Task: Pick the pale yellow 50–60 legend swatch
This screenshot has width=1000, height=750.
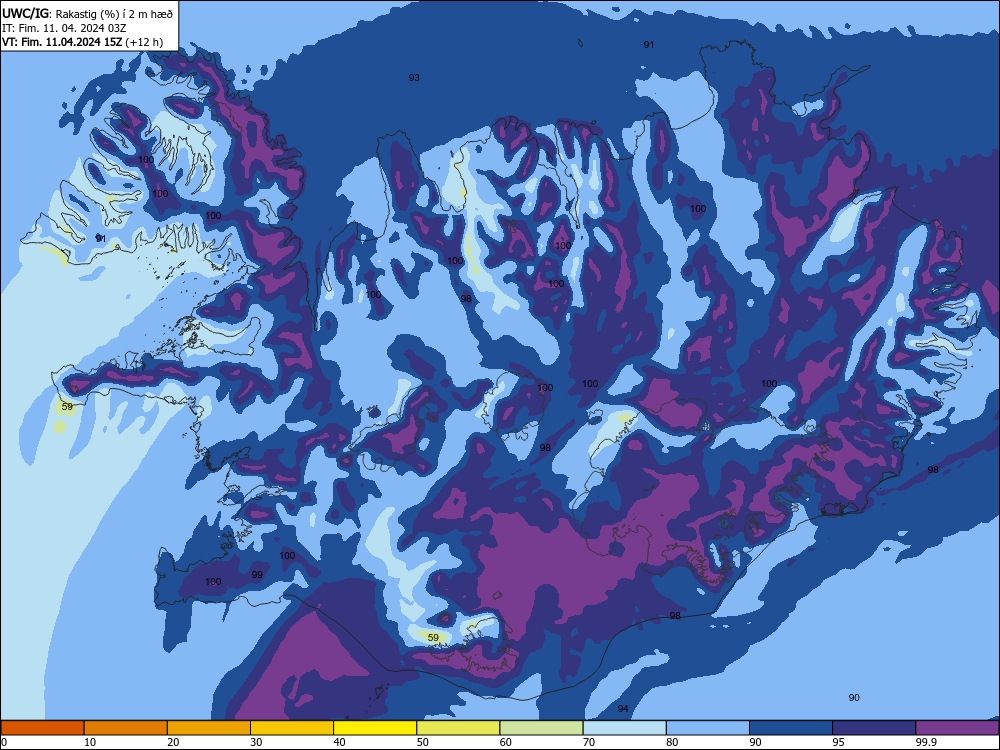Action: click(459, 728)
